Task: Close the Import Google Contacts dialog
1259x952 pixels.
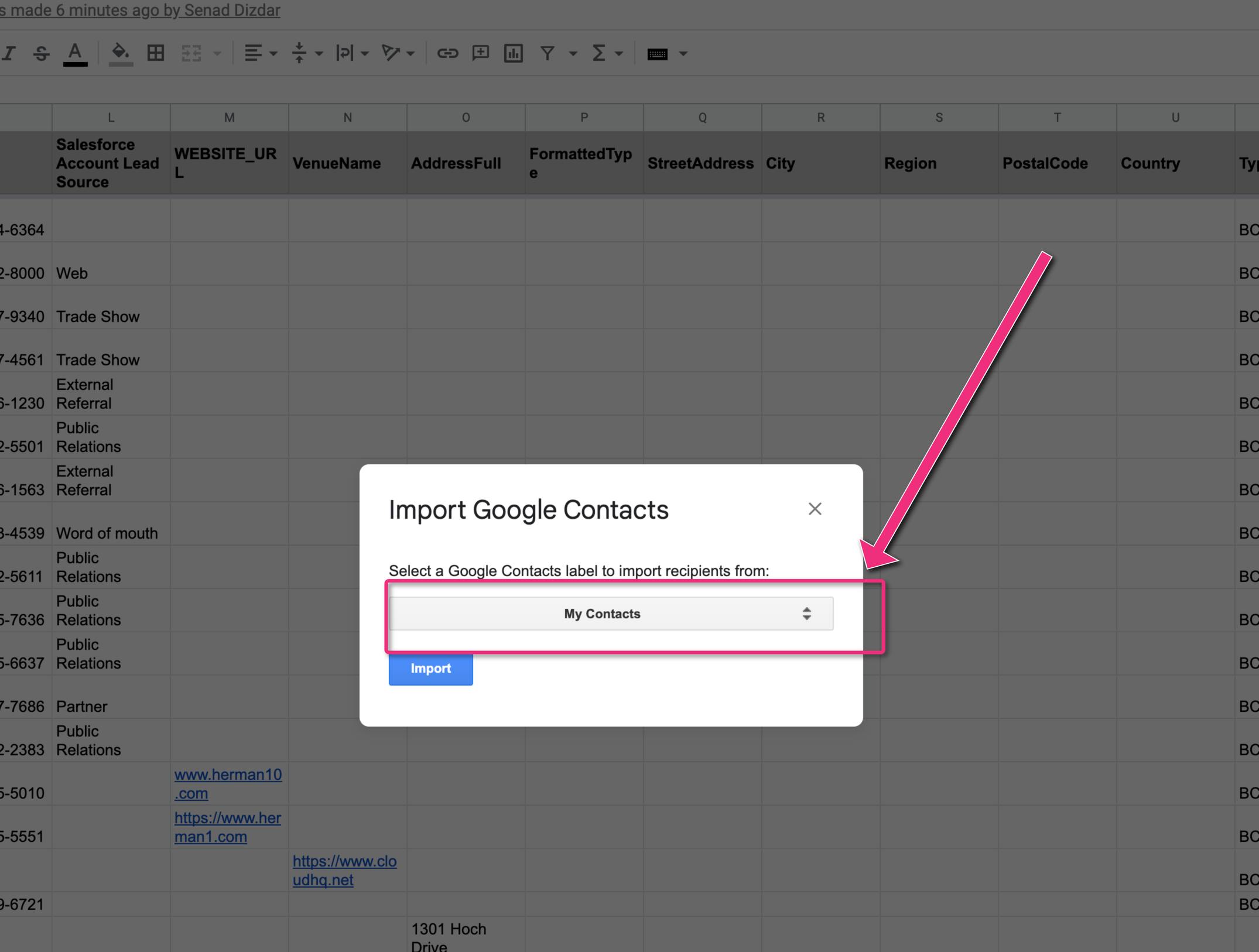Action: [x=815, y=509]
